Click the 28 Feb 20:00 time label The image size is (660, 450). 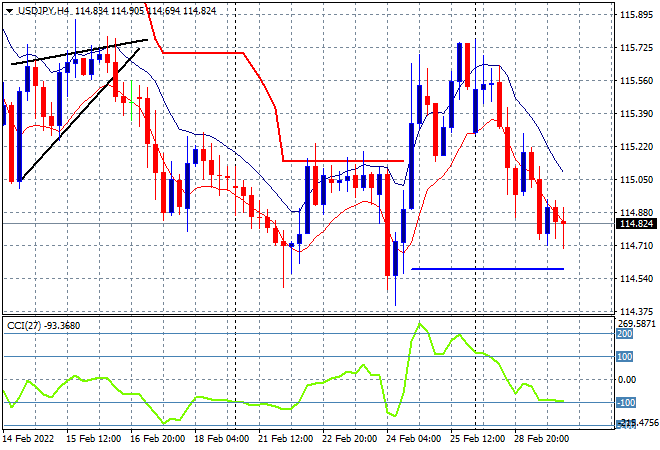tap(541, 439)
